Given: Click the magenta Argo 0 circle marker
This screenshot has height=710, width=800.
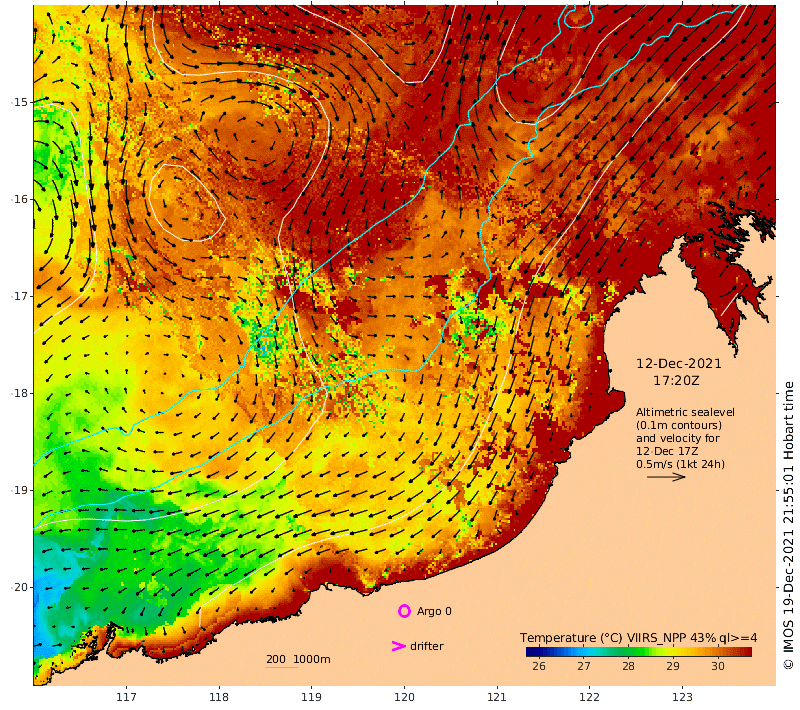Looking at the screenshot, I should point(404,611).
